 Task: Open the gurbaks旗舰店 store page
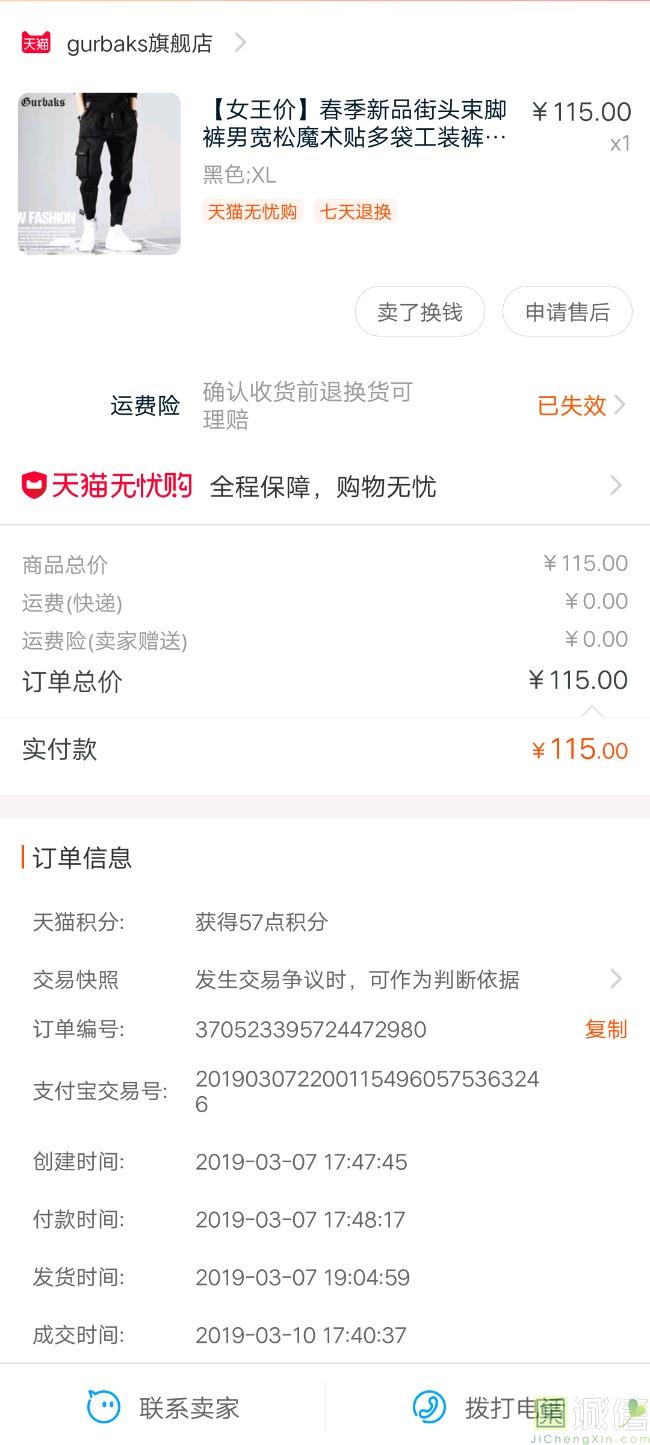(139, 43)
